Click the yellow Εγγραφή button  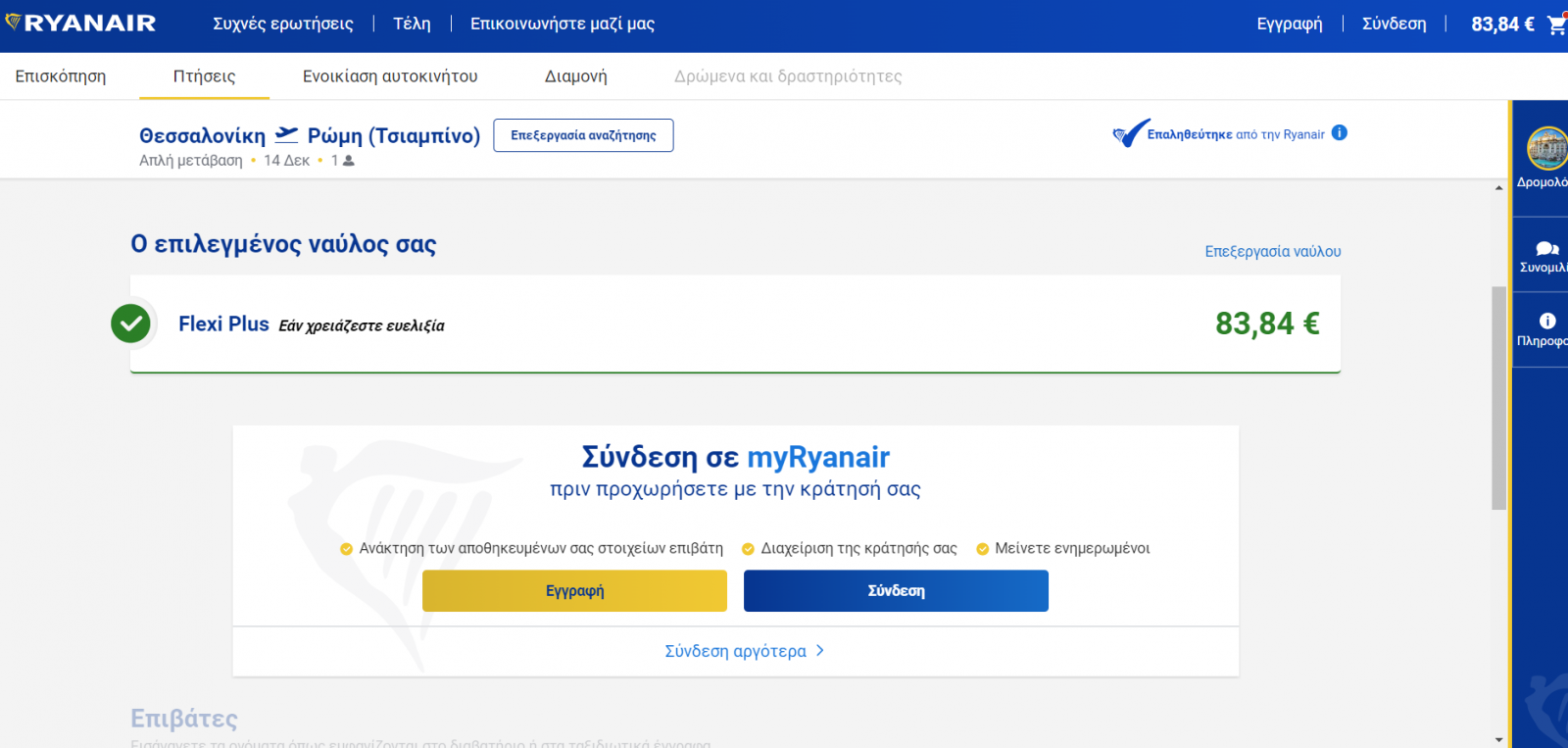coord(574,591)
